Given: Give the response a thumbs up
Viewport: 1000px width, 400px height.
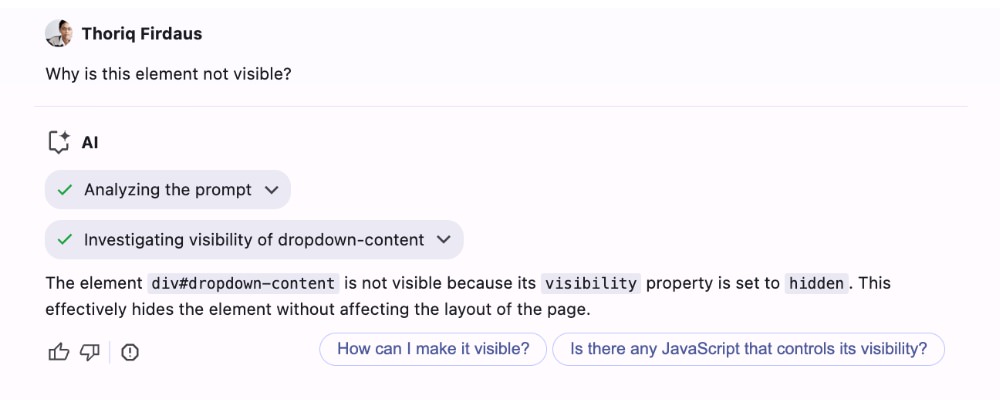Looking at the screenshot, I should click(x=59, y=352).
